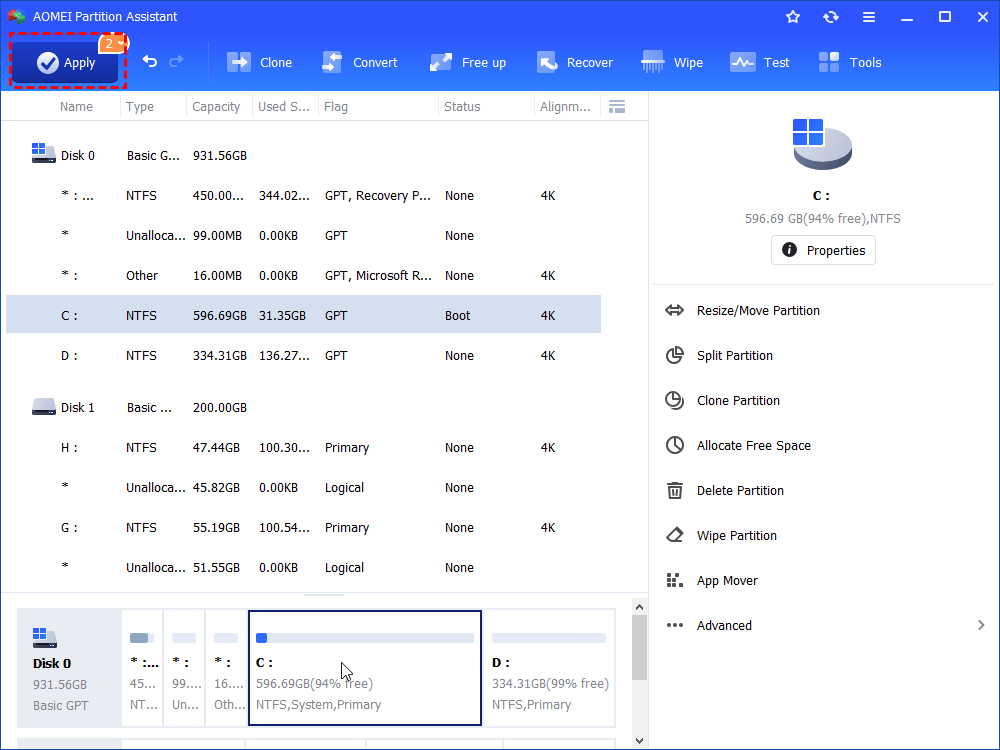This screenshot has width=1000, height=750.
Task: Click the Apply button
Action: (66, 62)
